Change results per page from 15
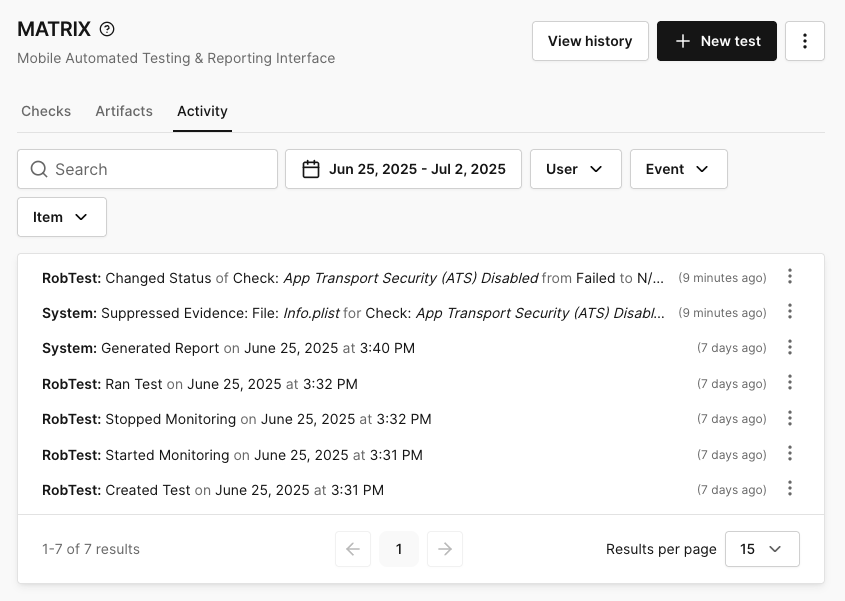The image size is (845, 601). (x=762, y=549)
